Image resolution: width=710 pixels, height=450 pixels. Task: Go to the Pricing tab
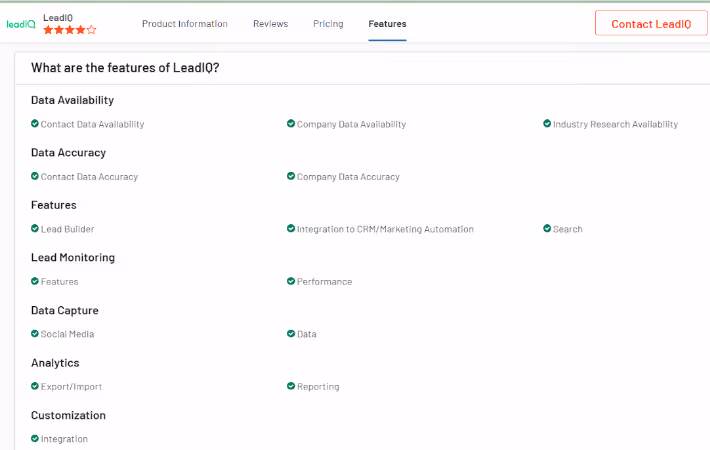click(x=328, y=24)
